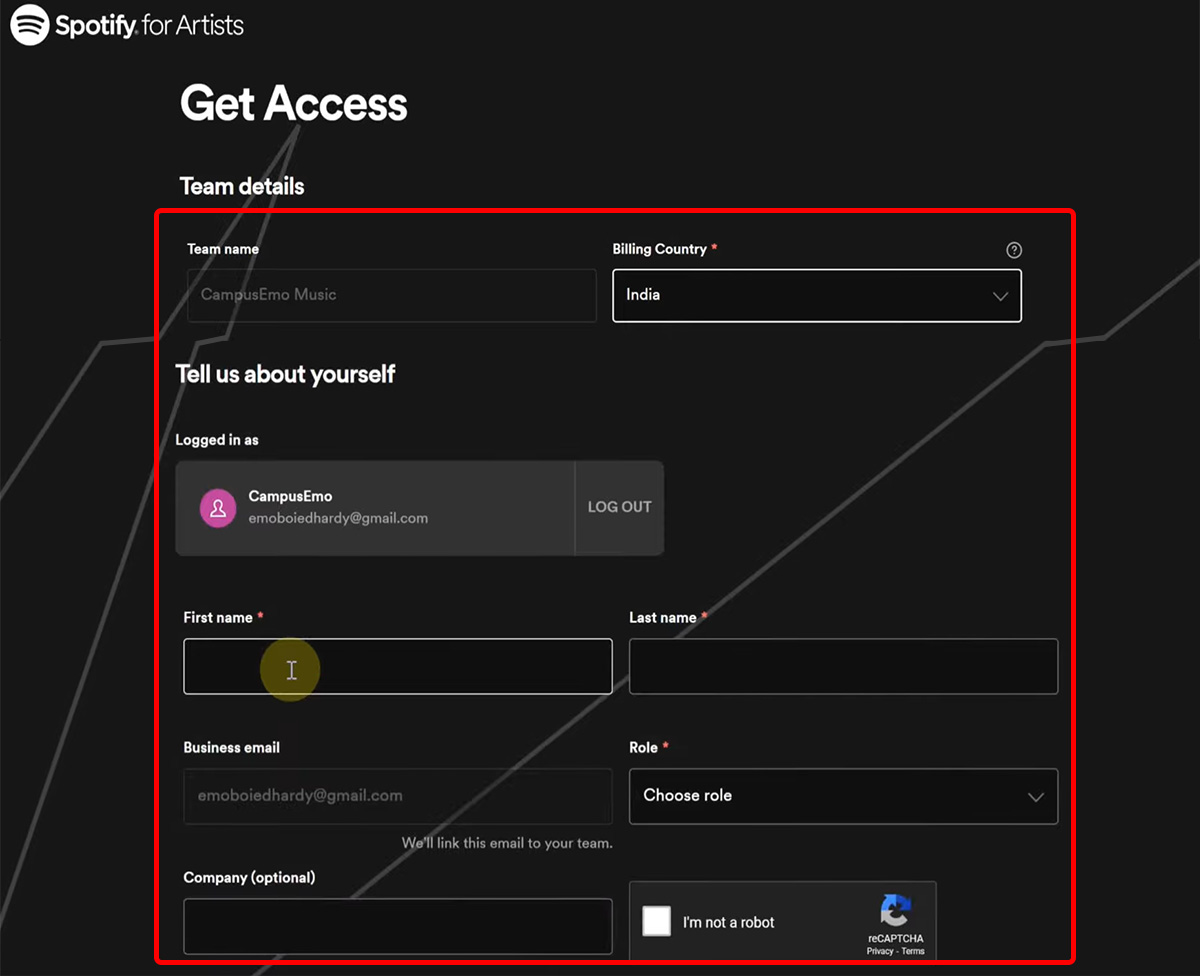Click the Billing Country label
This screenshot has height=976, width=1200.
click(x=659, y=249)
